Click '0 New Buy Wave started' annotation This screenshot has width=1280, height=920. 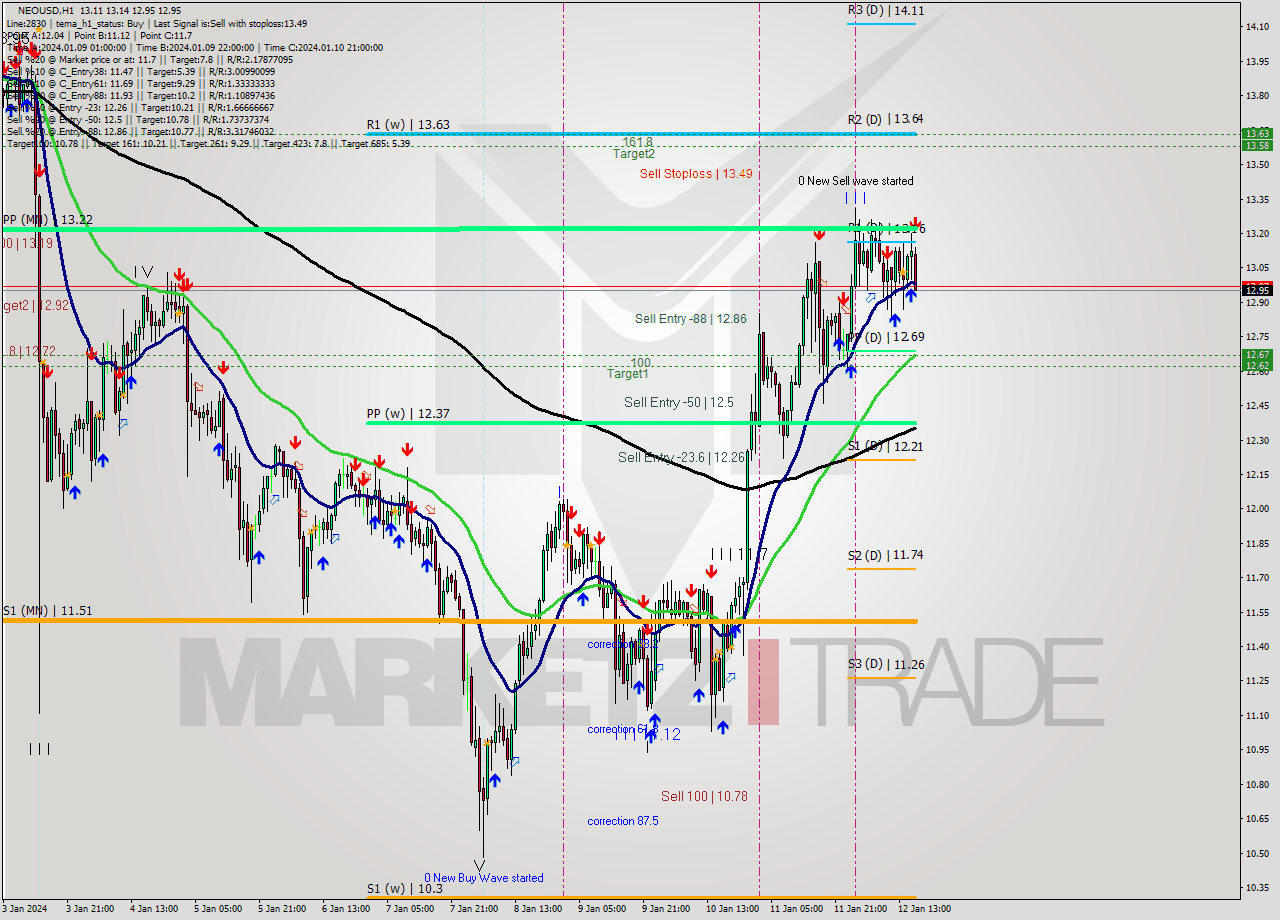click(x=484, y=878)
